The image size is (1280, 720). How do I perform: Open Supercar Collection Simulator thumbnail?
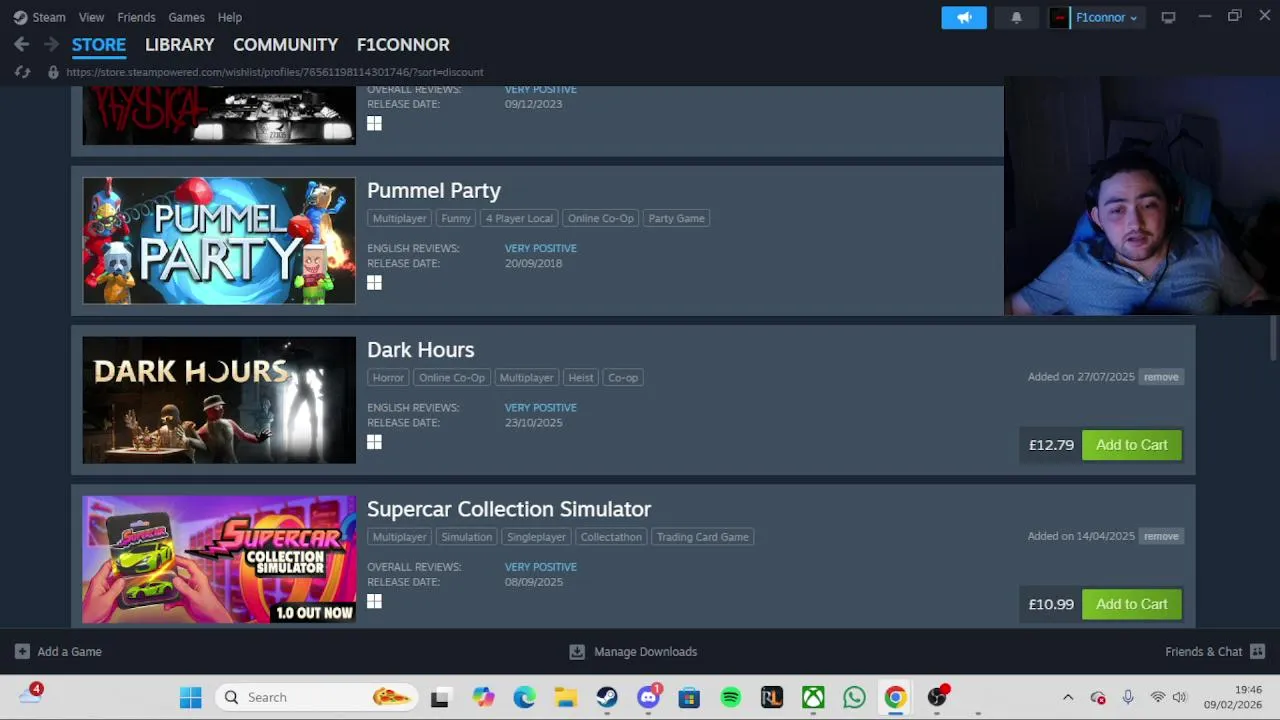[x=219, y=559]
